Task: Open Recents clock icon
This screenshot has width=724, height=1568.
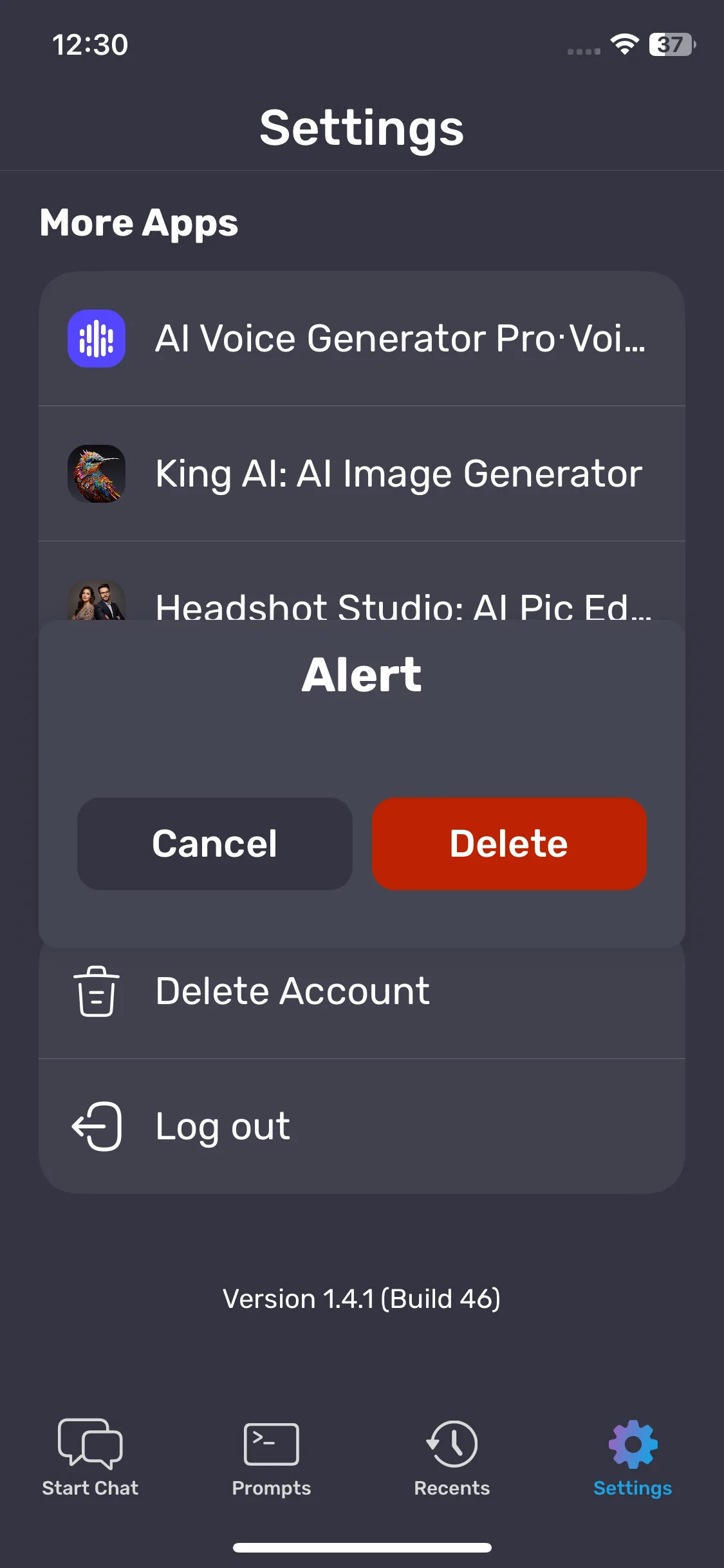Action: 452,1444
